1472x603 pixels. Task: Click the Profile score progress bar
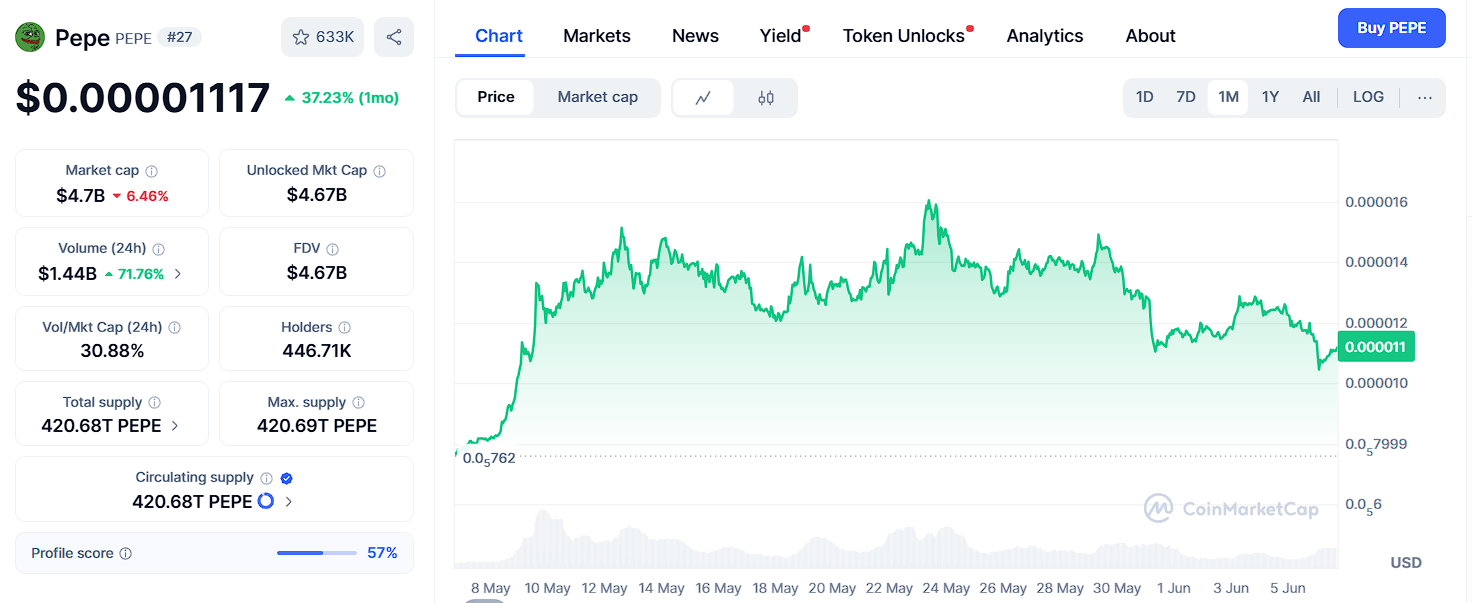pyautogui.click(x=317, y=553)
